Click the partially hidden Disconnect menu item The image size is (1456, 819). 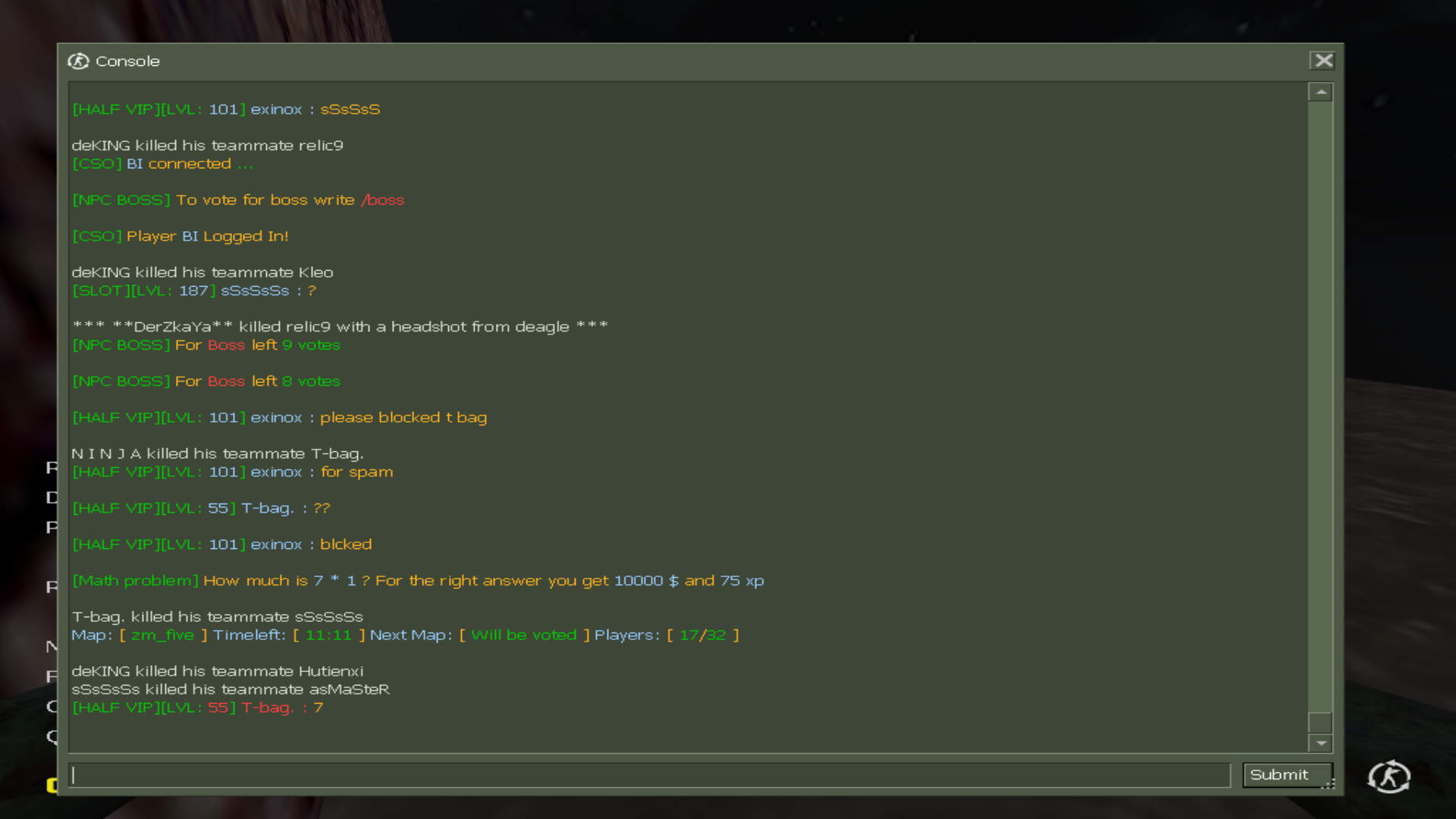52,497
